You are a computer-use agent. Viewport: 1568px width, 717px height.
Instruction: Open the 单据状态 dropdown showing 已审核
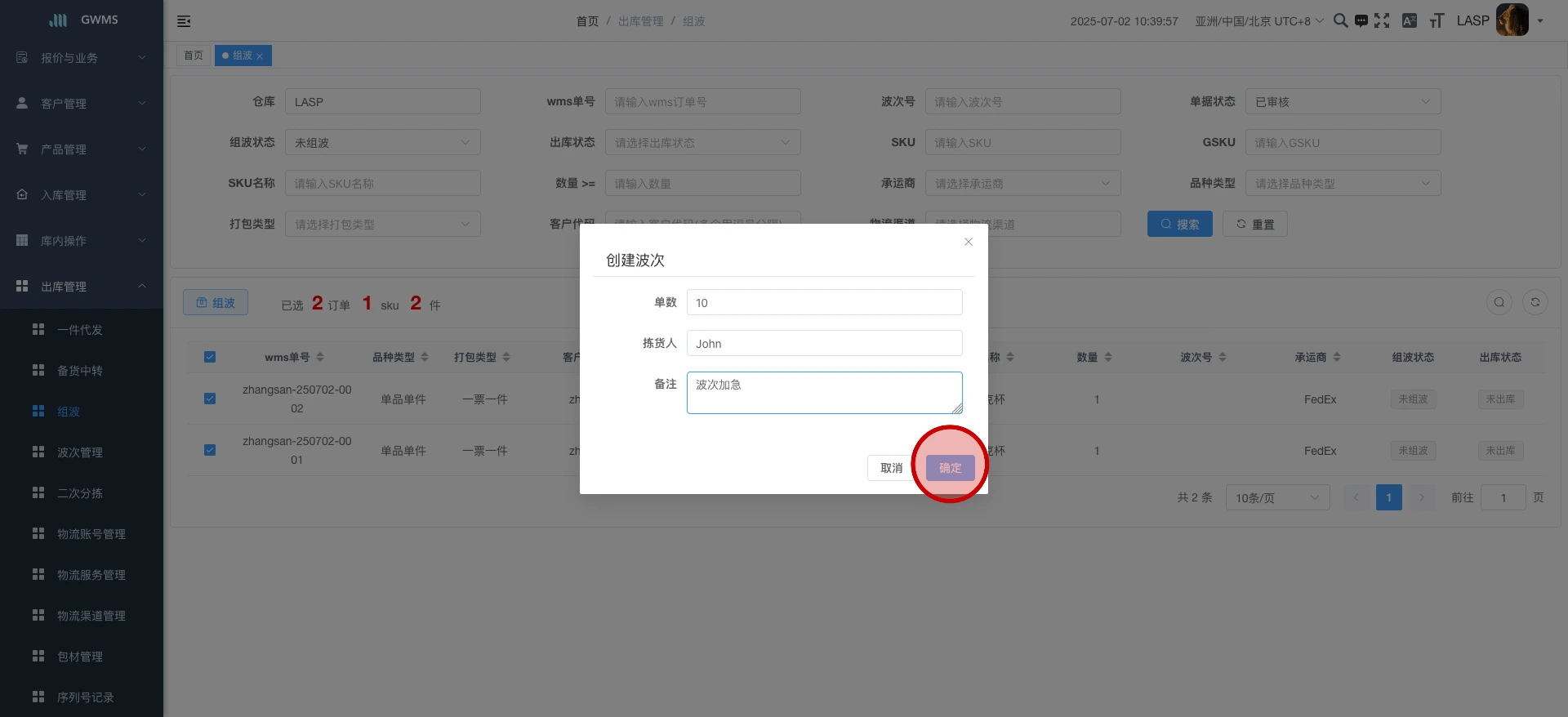(1342, 102)
